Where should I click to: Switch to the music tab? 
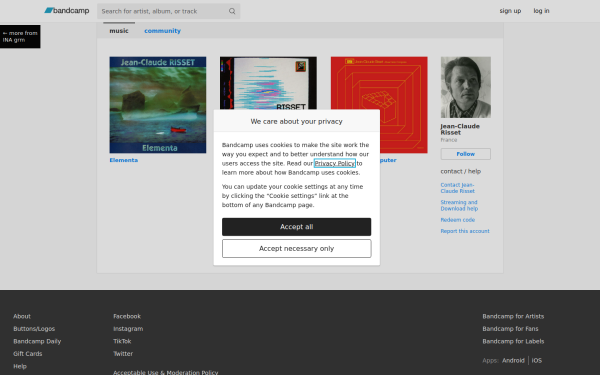[119, 31]
